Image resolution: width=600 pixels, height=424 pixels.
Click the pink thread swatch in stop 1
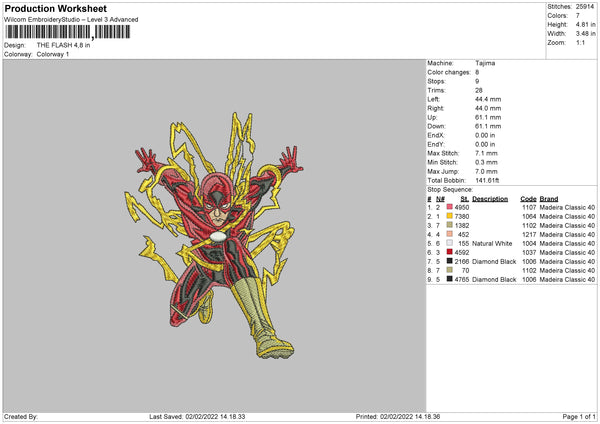(450, 207)
